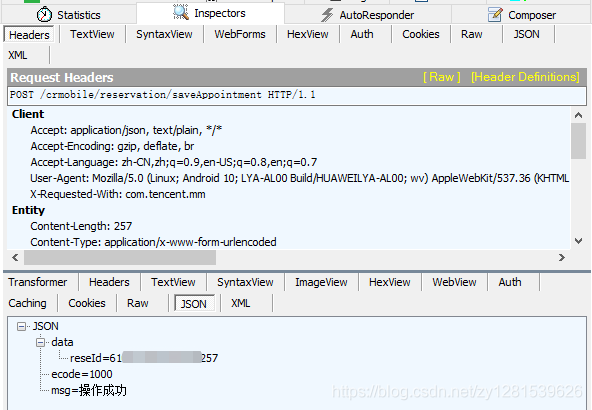Select the Entity header group
Viewport: 592px width, 410px height.
[x=28, y=210]
